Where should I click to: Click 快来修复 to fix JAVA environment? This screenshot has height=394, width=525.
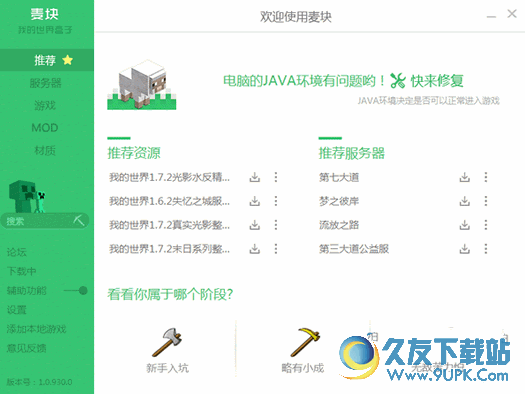[x=437, y=81]
